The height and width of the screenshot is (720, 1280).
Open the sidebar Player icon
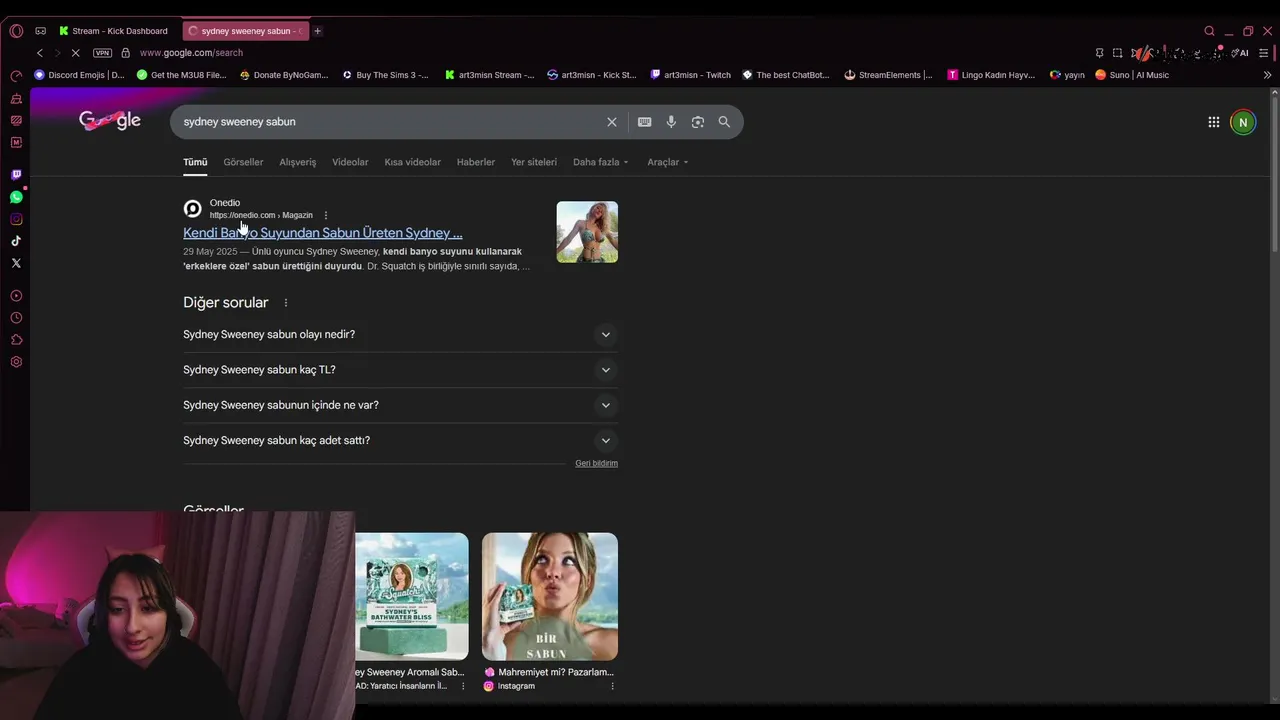(16, 296)
